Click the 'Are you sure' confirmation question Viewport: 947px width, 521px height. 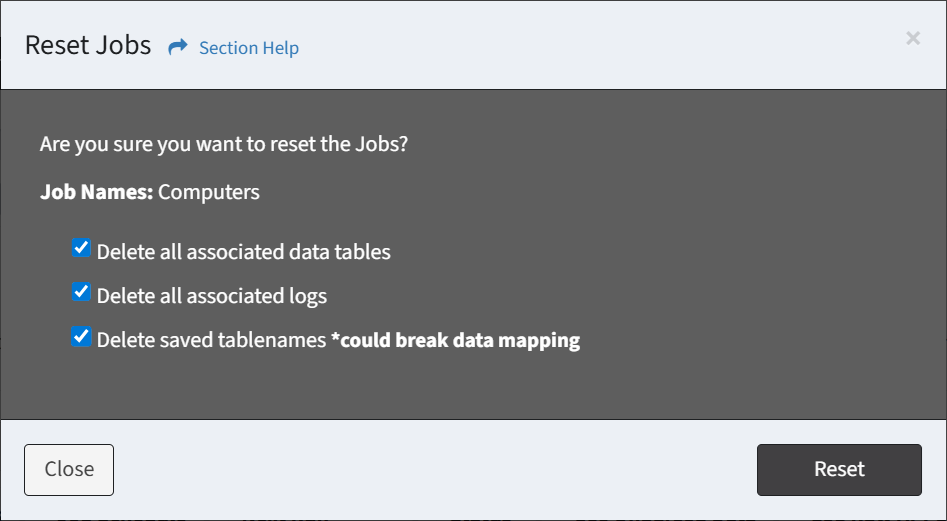click(223, 144)
